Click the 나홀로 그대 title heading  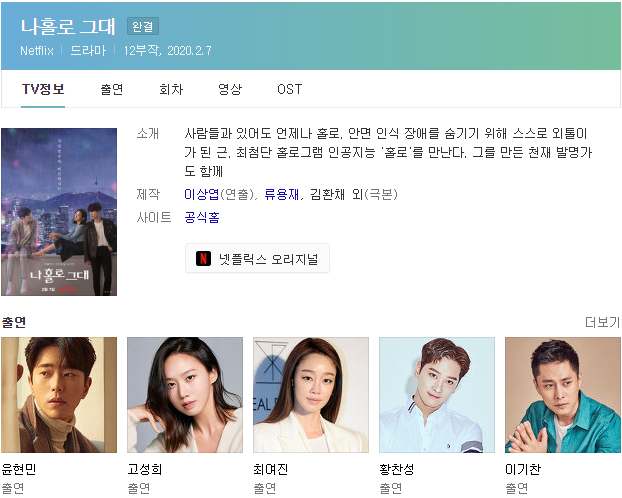pos(68,27)
